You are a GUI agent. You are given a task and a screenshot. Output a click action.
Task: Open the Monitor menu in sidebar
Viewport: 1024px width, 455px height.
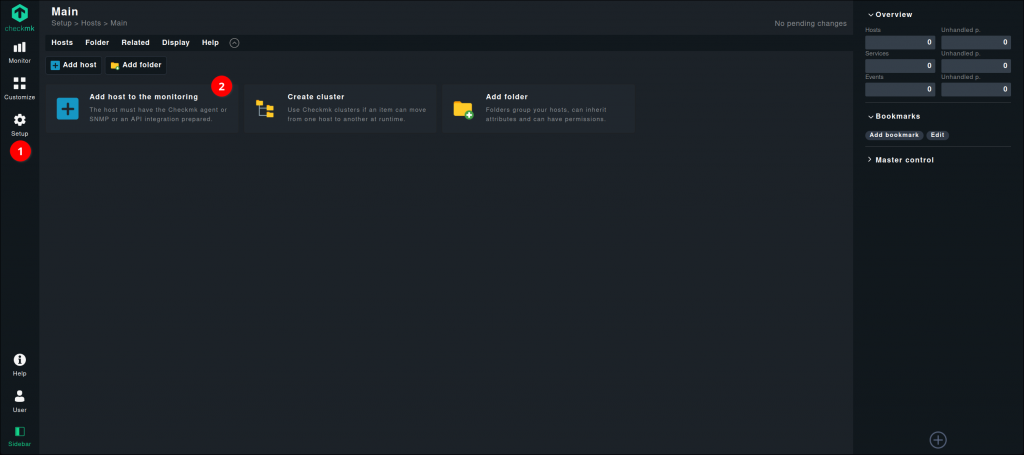[x=19, y=47]
